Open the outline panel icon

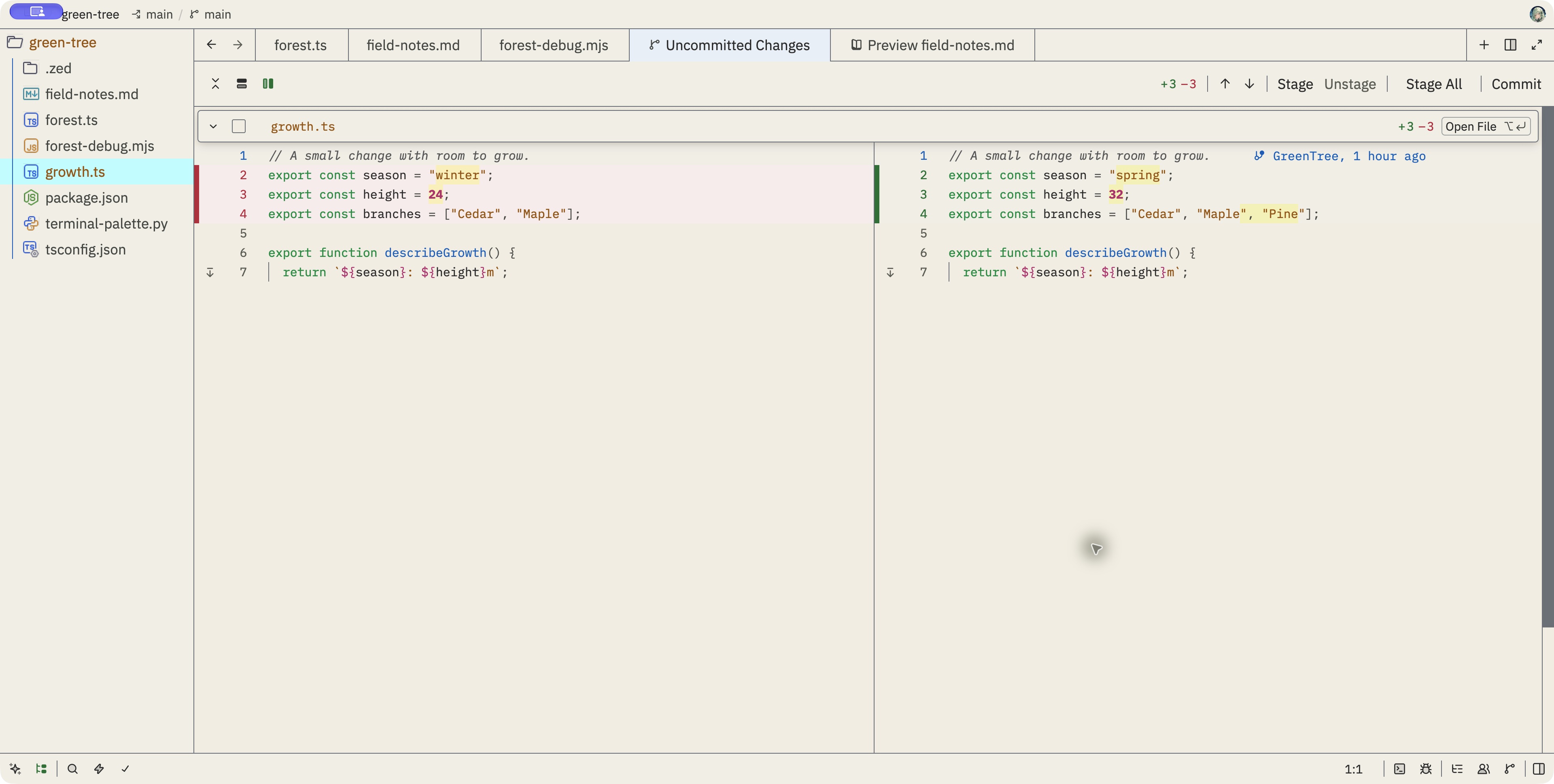tap(1457, 768)
